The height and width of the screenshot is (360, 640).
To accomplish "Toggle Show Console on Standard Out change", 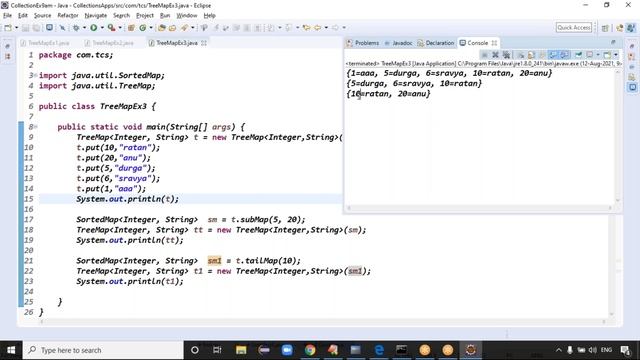I will point(553,55).
